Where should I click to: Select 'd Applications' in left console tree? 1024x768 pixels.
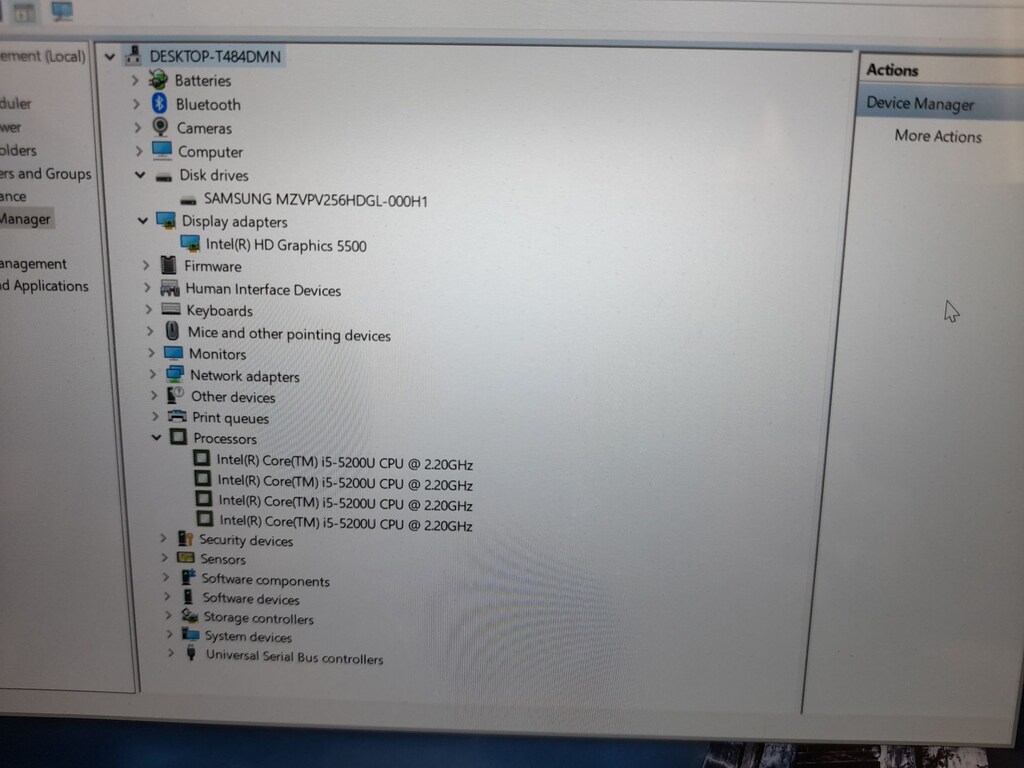(x=44, y=285)
